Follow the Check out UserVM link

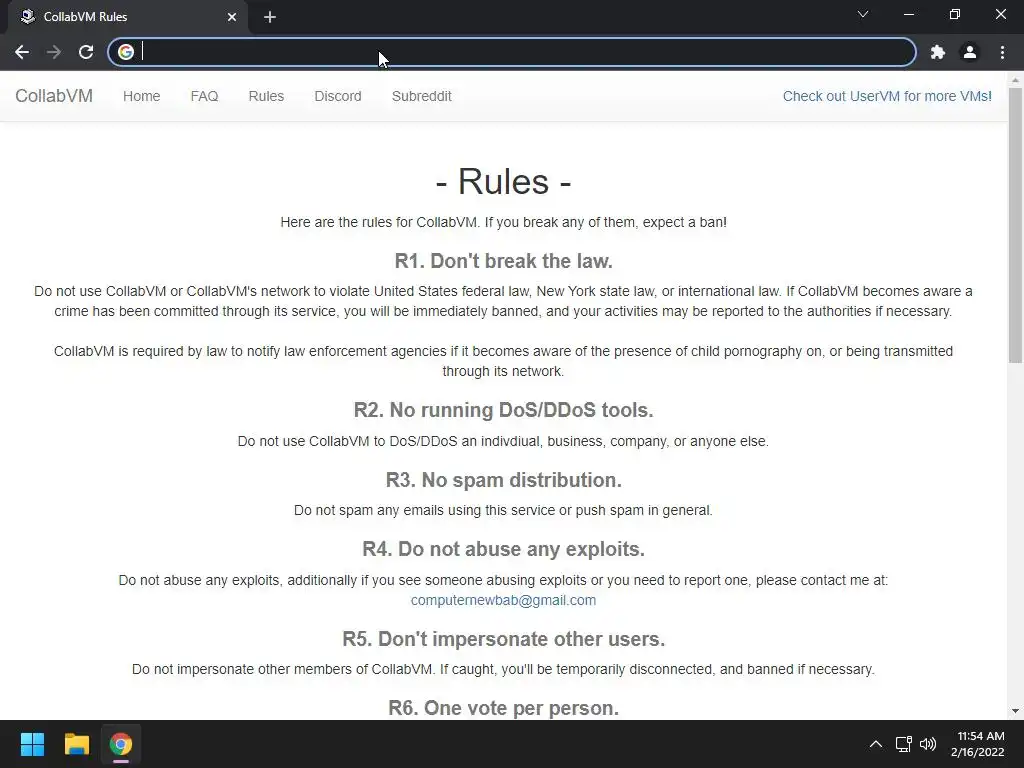tap(887, 96)
